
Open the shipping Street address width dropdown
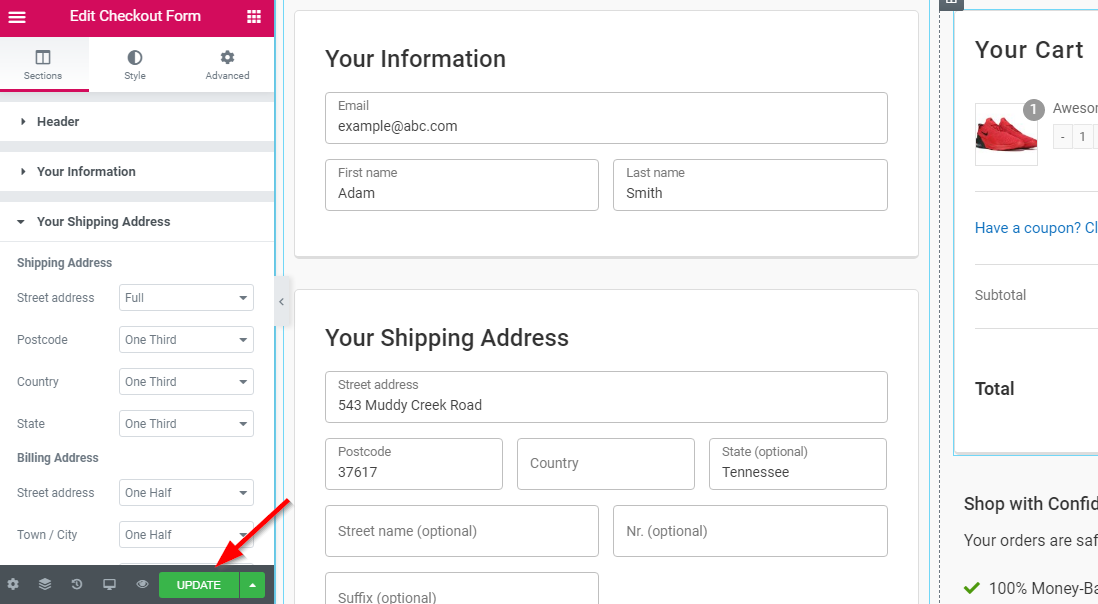(186, 298)
